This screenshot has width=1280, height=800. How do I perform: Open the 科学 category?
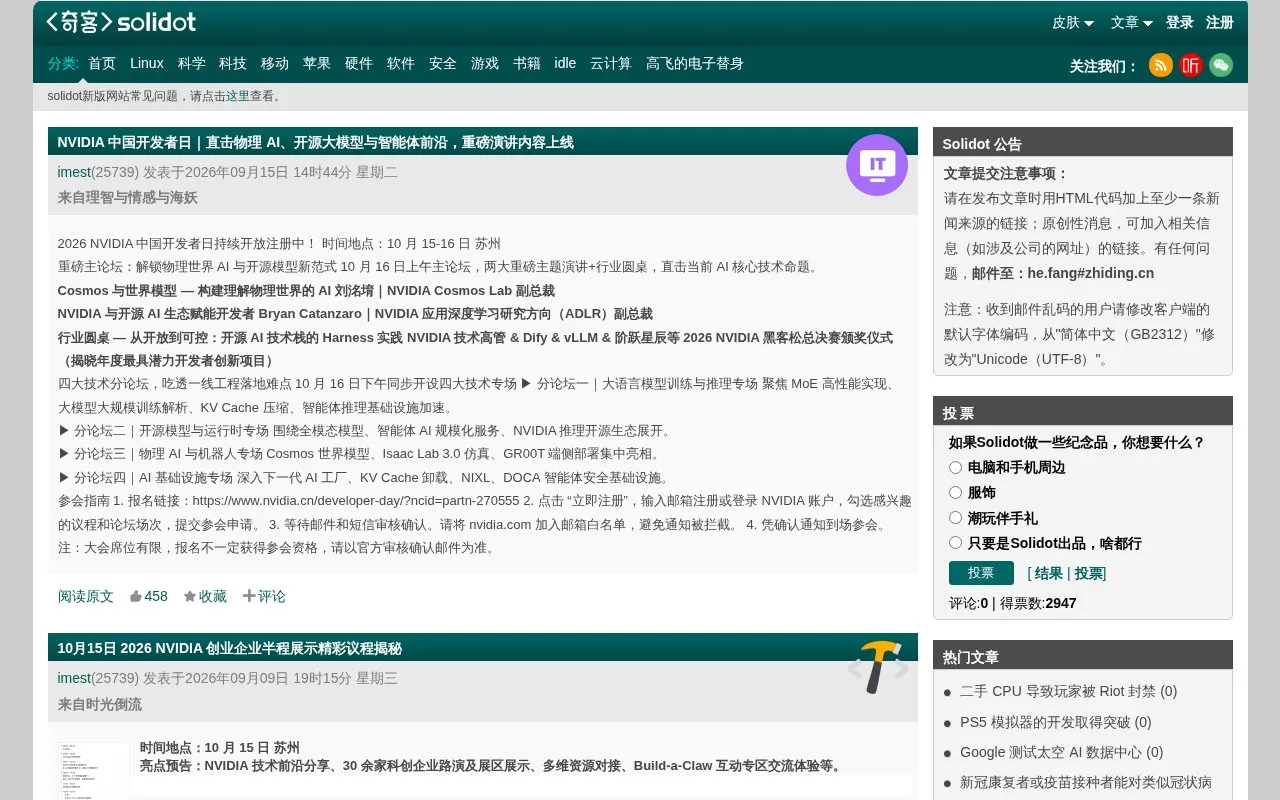192,63
